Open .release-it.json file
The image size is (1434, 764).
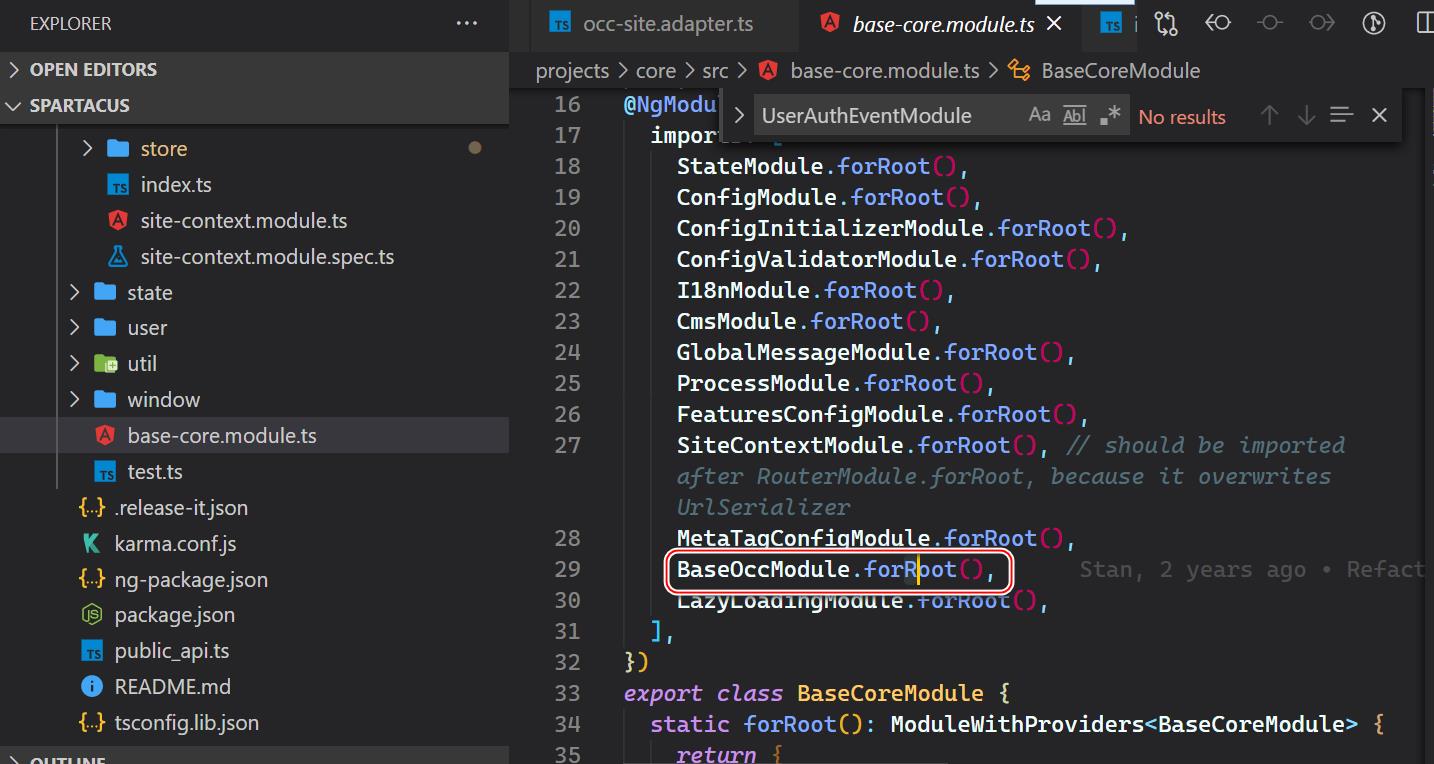pyautogui.click(x=181, y=508)
